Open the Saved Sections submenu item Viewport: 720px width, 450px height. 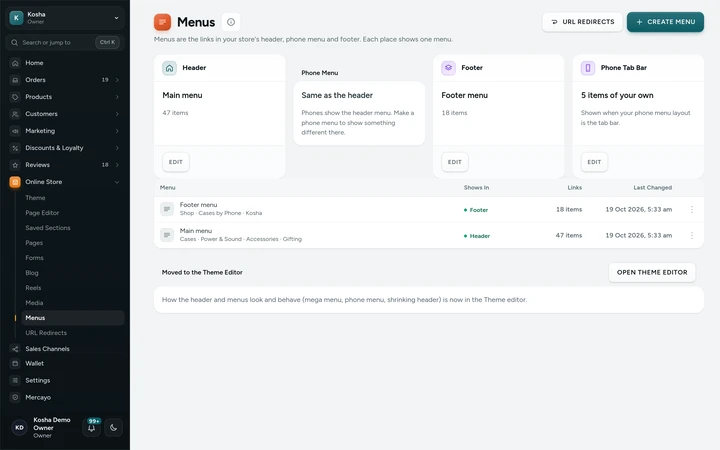(73, 228)
